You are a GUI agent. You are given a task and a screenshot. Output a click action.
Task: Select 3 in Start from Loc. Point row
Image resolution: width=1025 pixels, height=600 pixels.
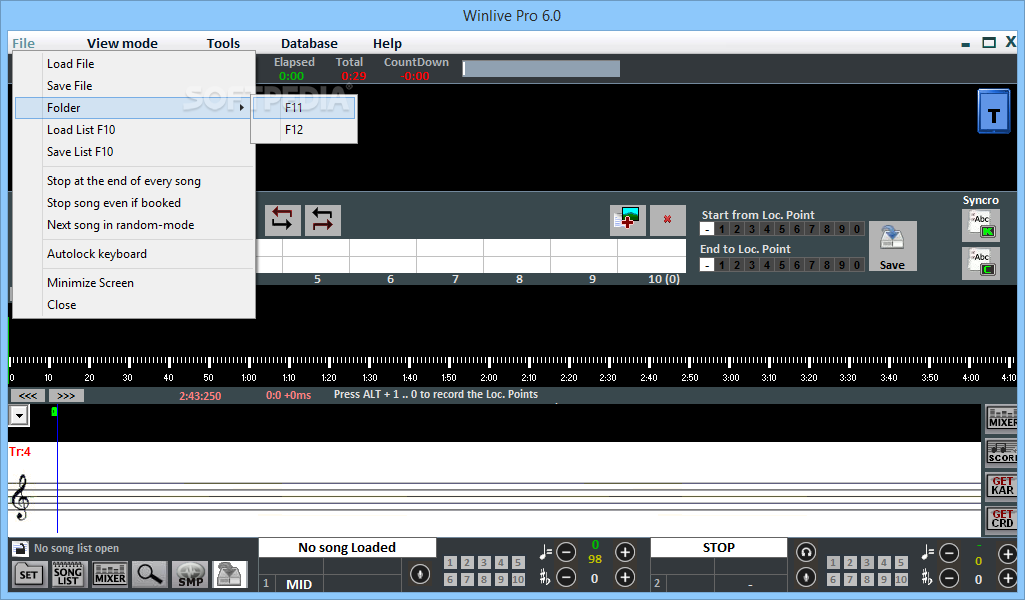(752, 229)
